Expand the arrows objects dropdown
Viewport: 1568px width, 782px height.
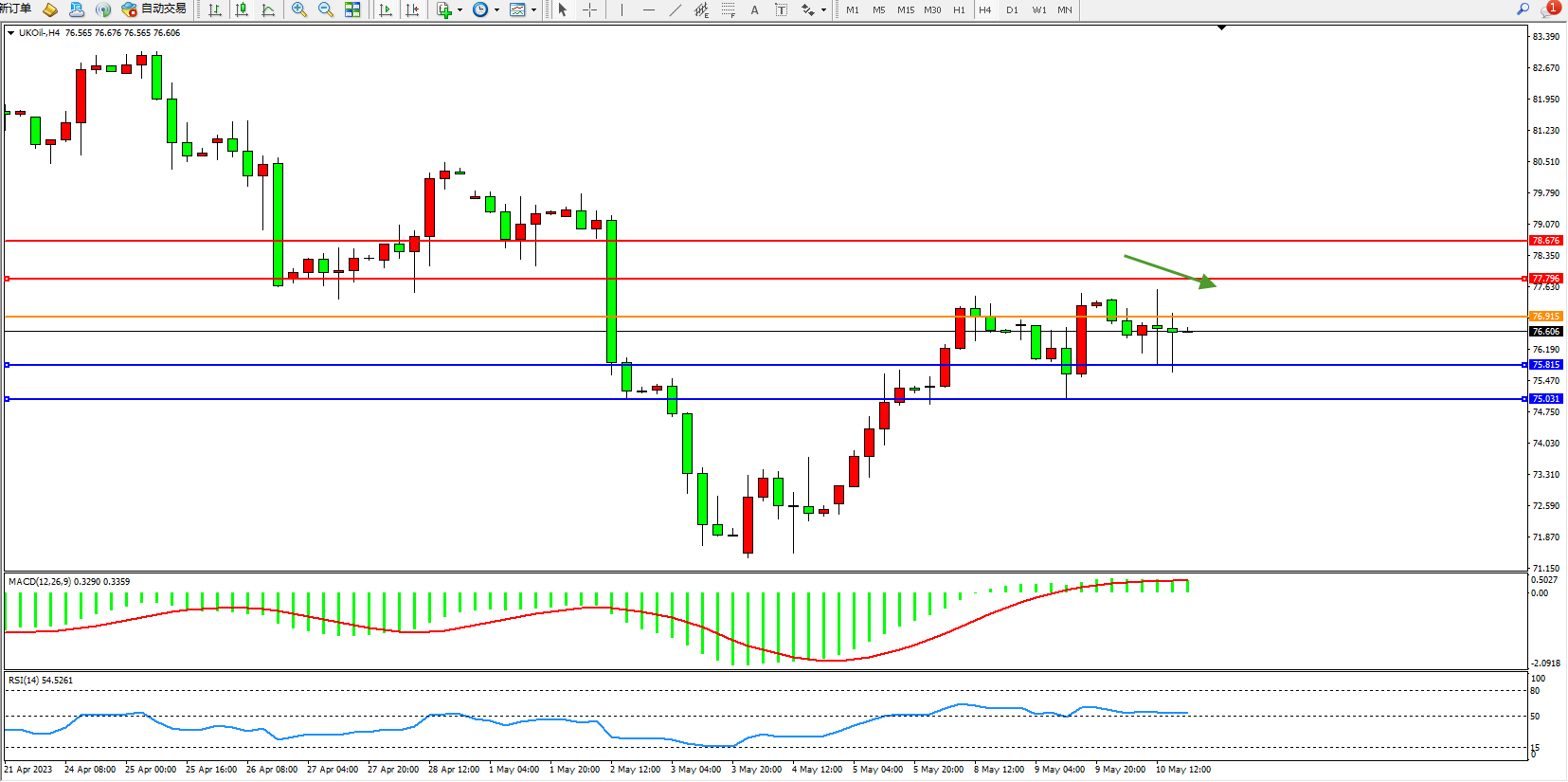click(x=822, y=10)
